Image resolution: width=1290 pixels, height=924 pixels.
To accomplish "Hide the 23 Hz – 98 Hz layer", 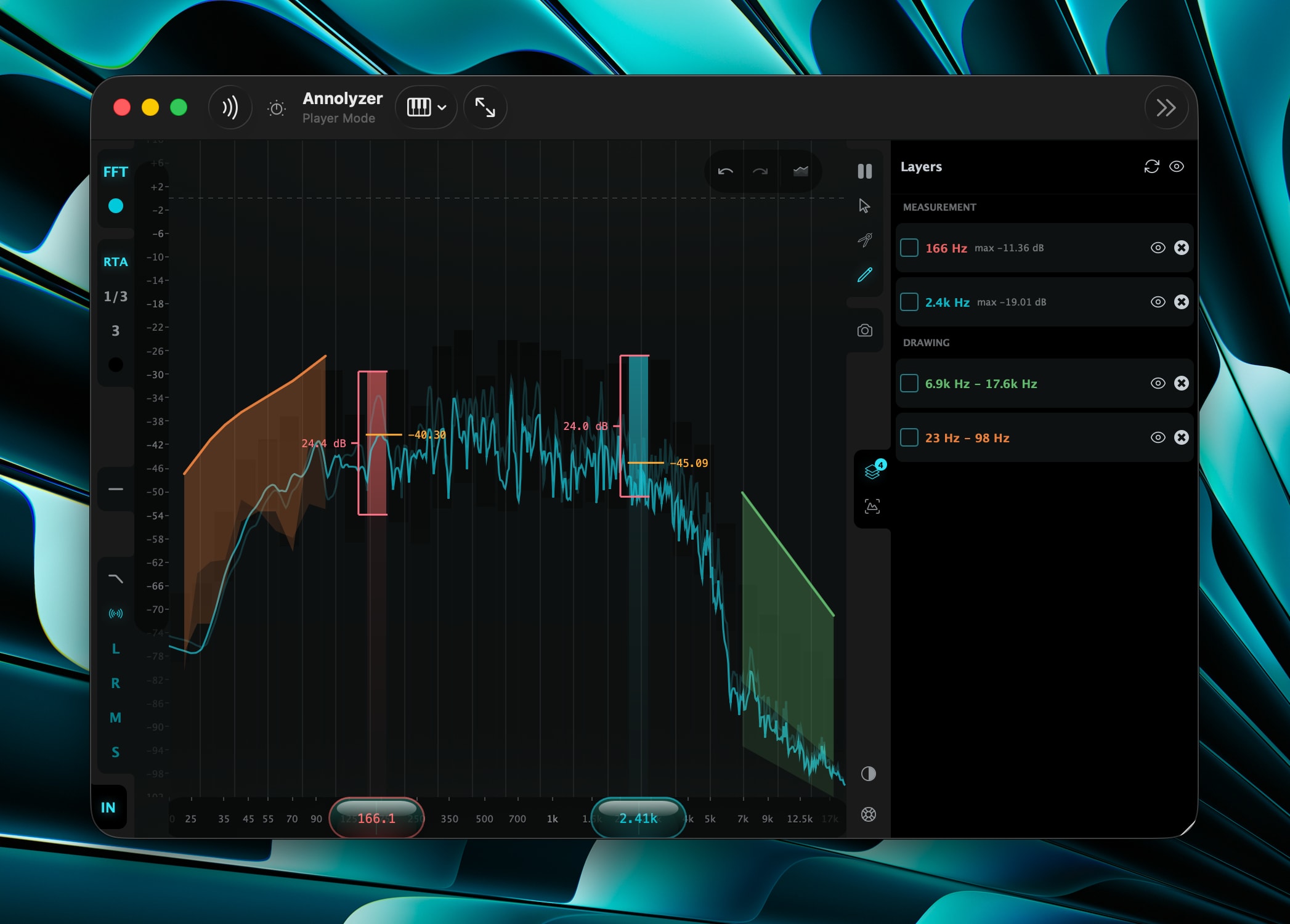I will (x=1158, y=437).
